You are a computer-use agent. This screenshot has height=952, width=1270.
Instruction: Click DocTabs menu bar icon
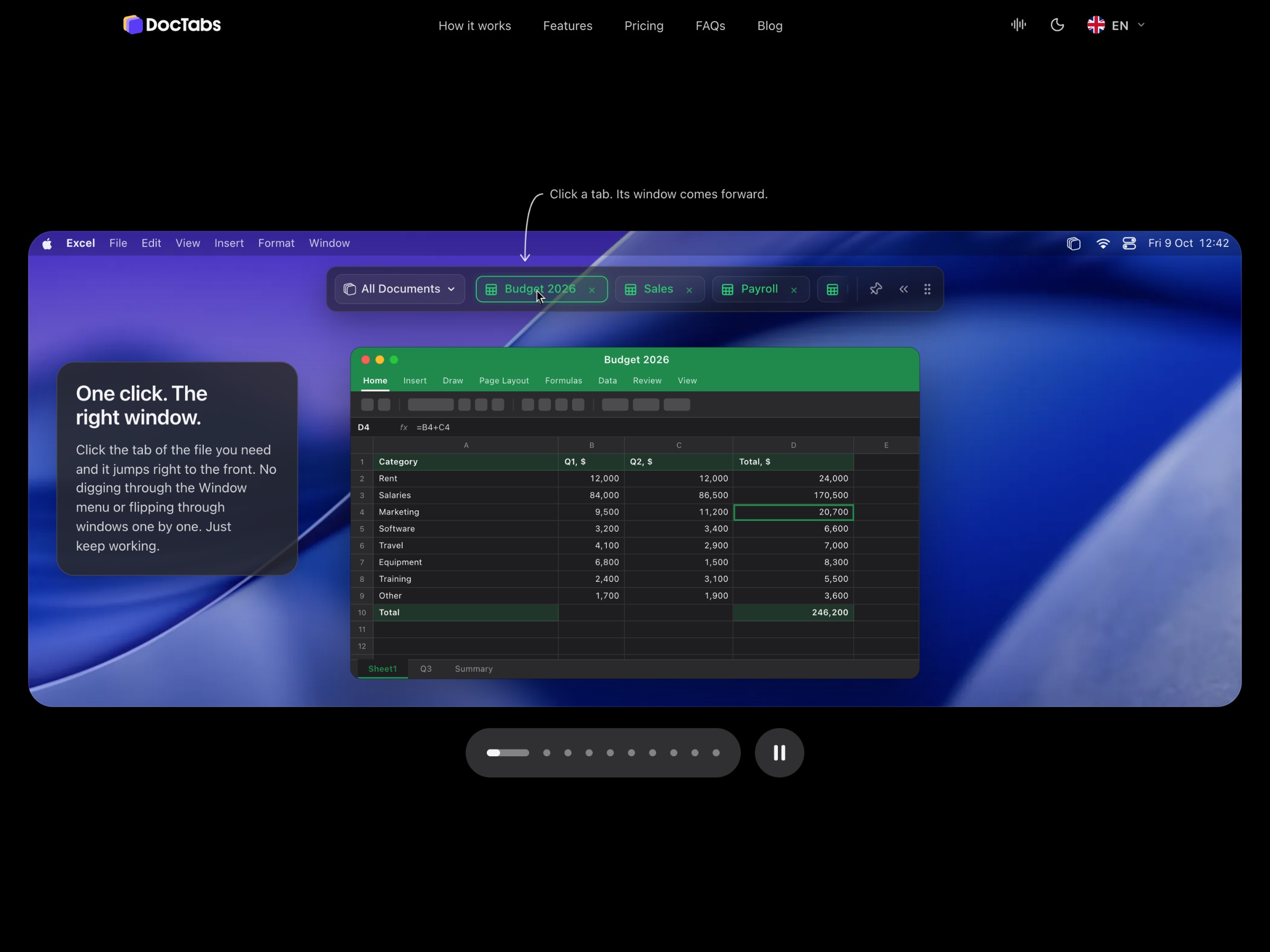(x=1074, y=243)
